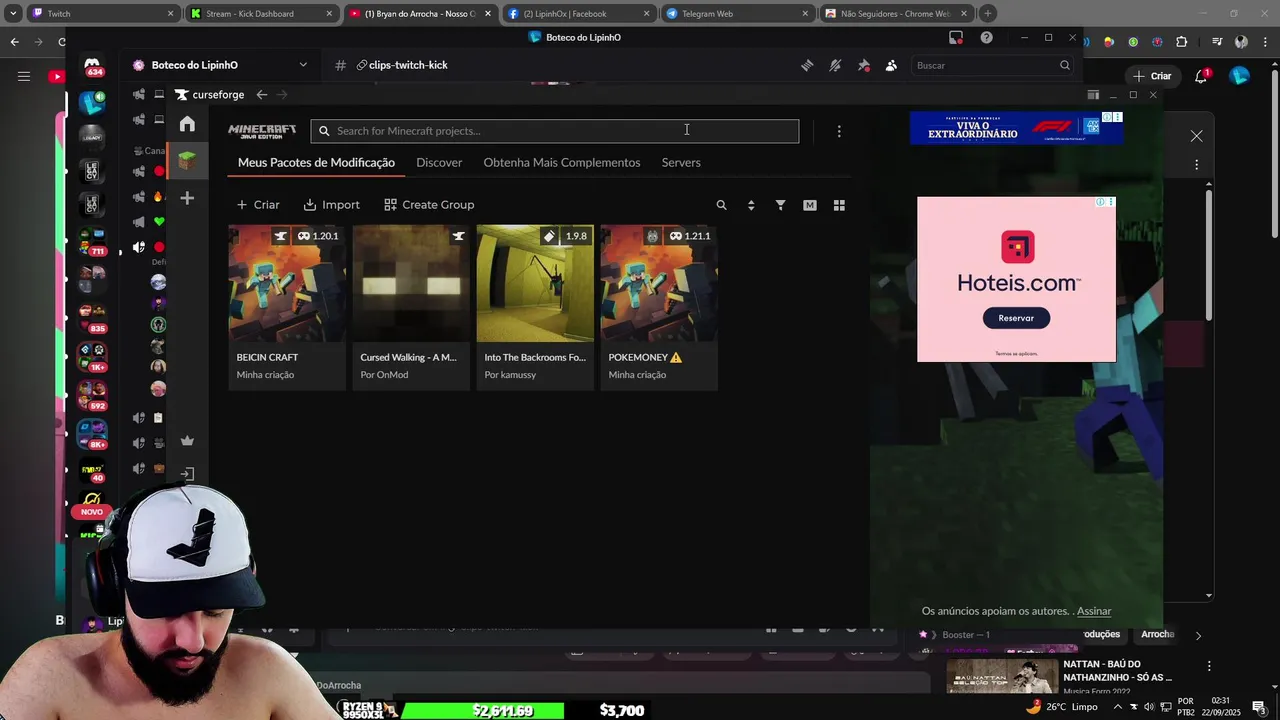Open Discord threads icon in channel header
Image resolution: width=1280 pixels, height=720 pixels.
pyautogui.click(x=807, y=65)
